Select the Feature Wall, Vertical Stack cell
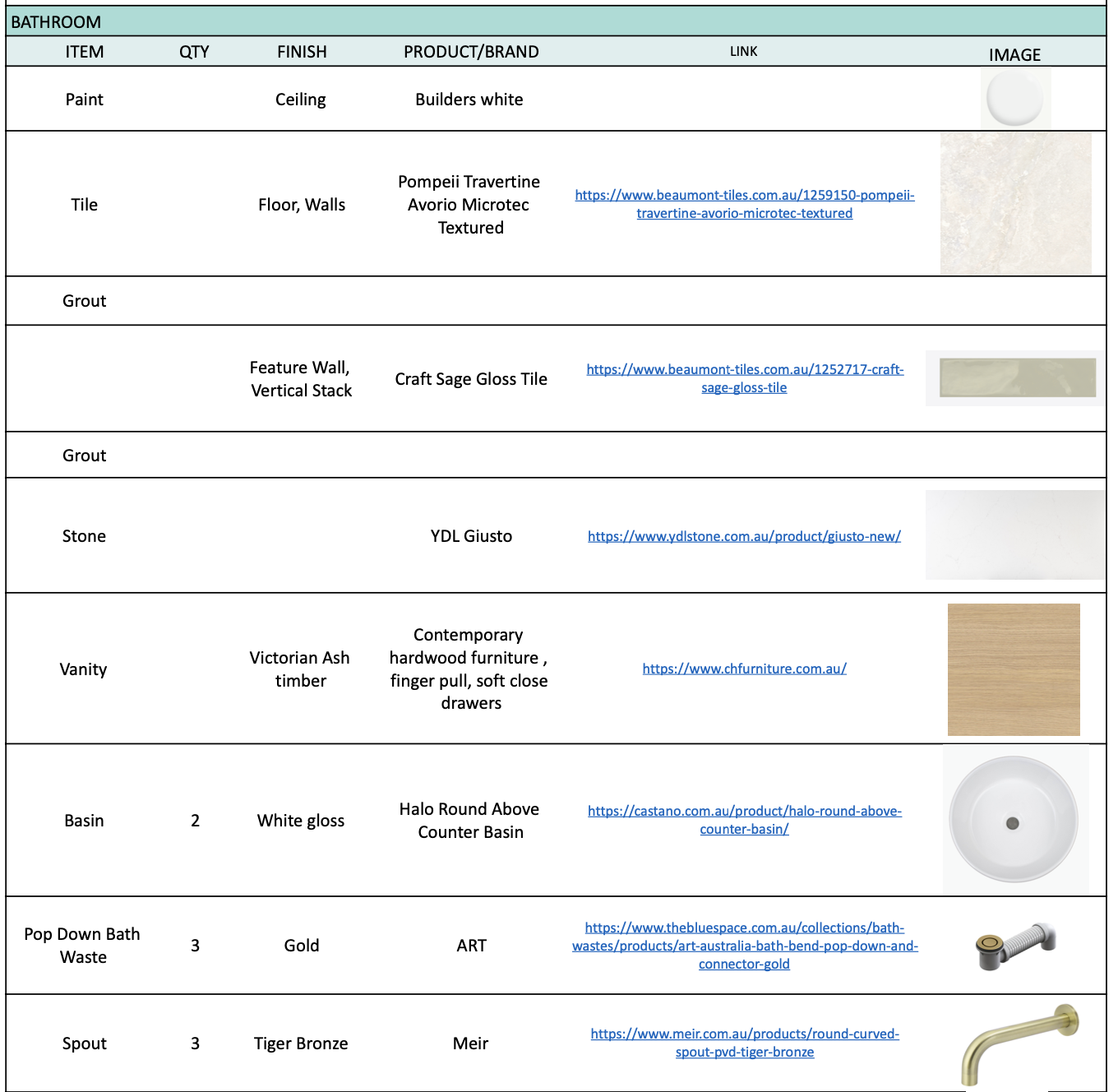The height and width of the screenshot is (1092, 1118). tap(301, 379)
